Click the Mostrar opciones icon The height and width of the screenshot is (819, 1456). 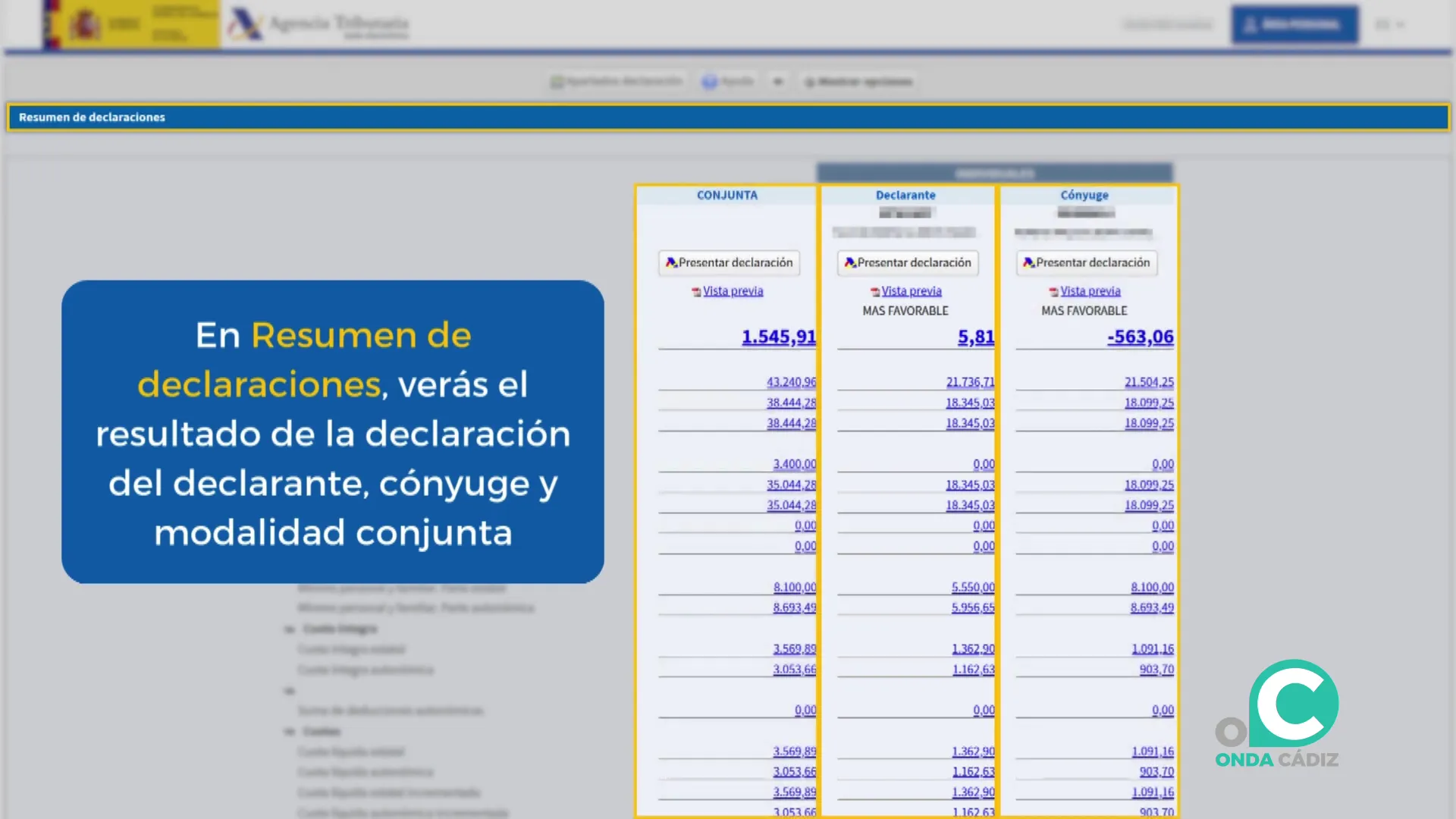(811, 82)
